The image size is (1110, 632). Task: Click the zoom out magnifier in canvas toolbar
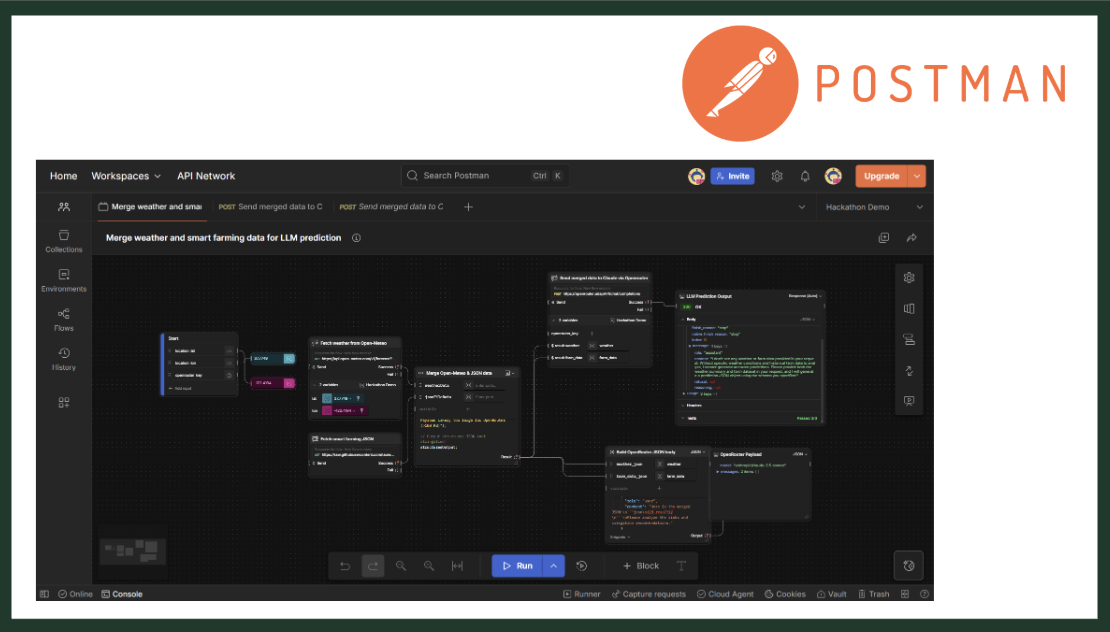[x=401, y=566]
